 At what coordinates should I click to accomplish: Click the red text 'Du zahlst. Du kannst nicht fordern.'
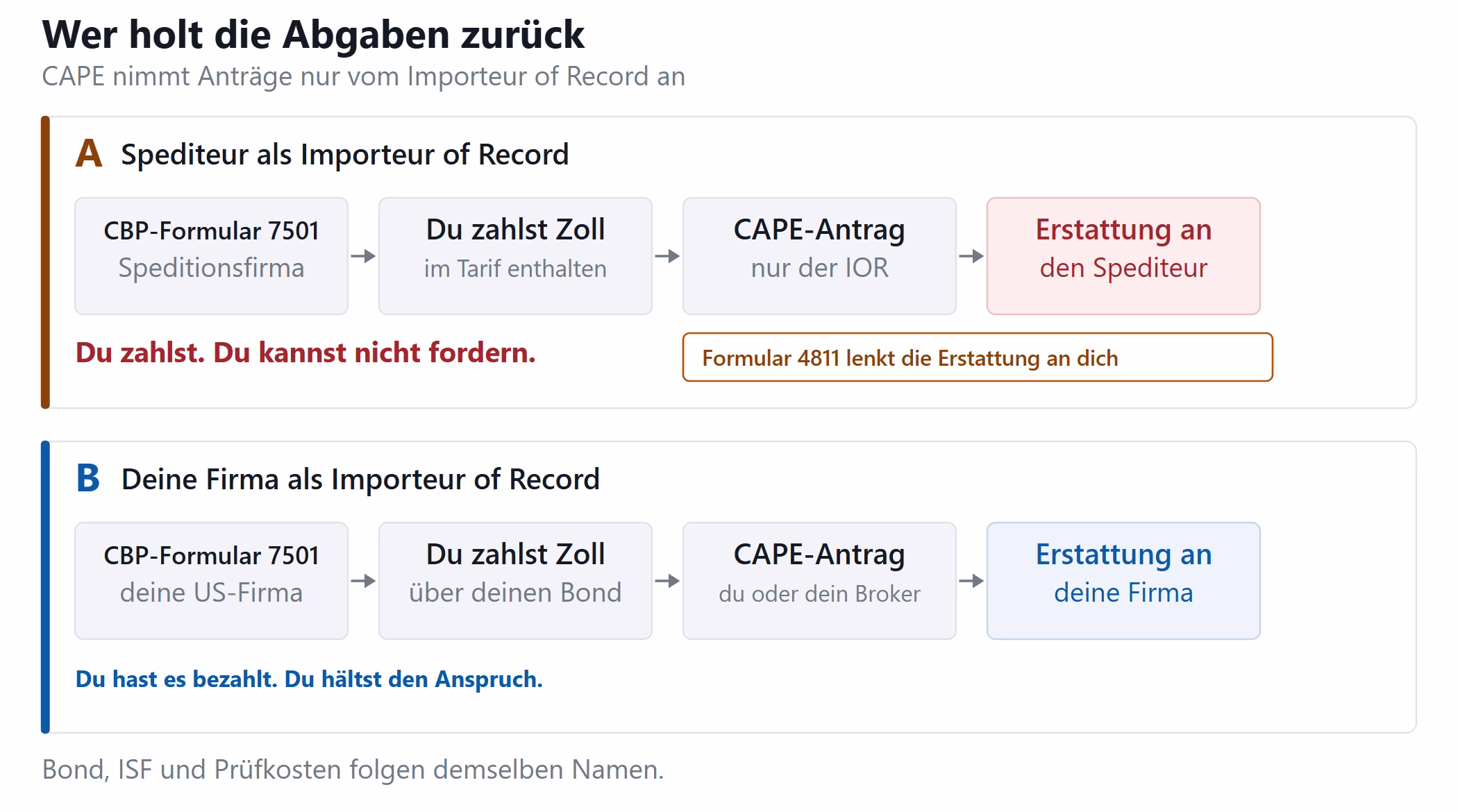click(x=305, y=353)
